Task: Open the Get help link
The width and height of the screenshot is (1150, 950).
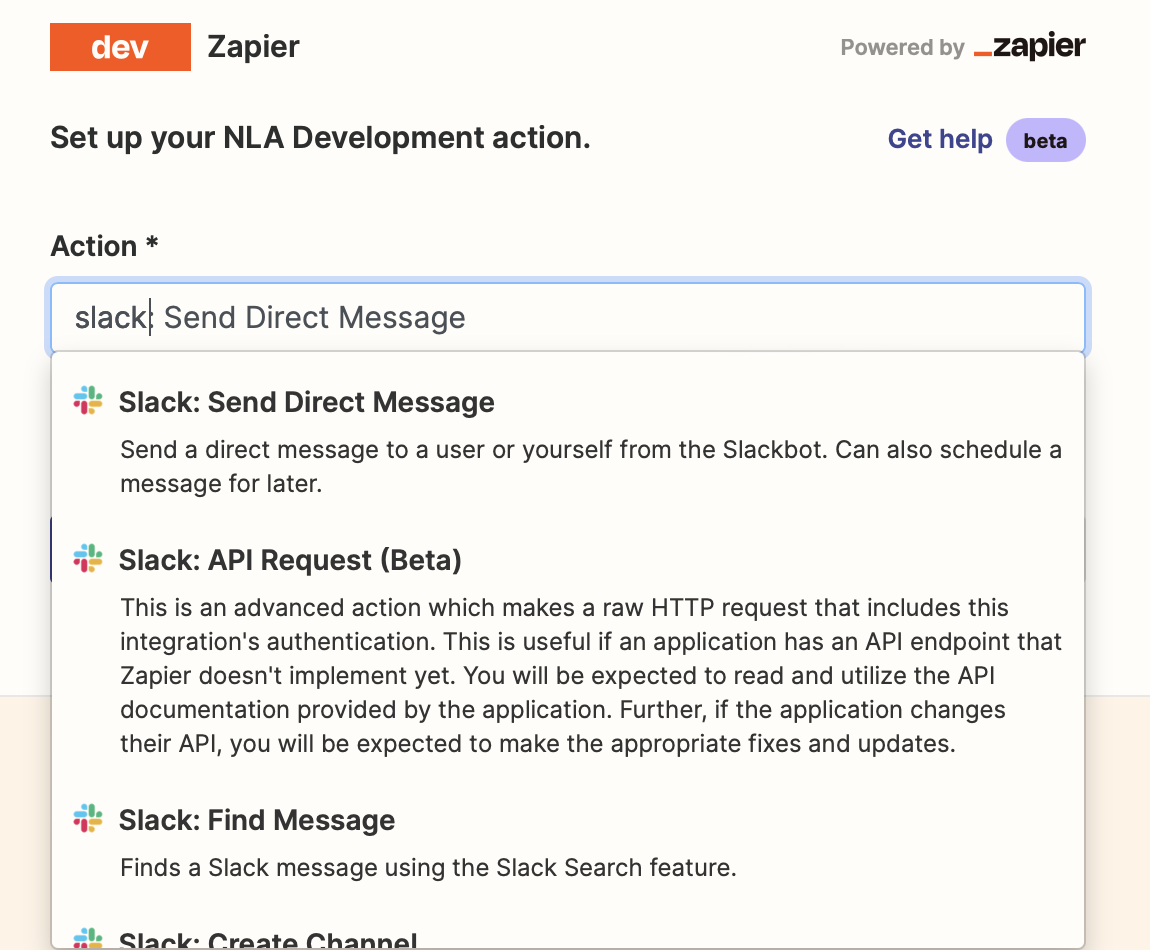Action: click(940, 139)
